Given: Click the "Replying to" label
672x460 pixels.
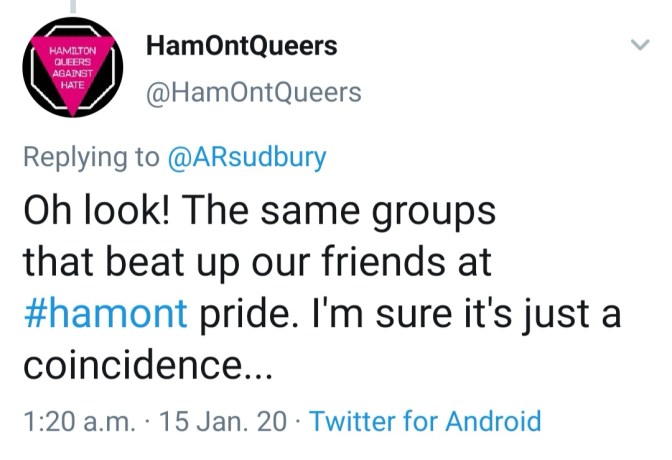Looking at the screenshot, I should [90, 157].
